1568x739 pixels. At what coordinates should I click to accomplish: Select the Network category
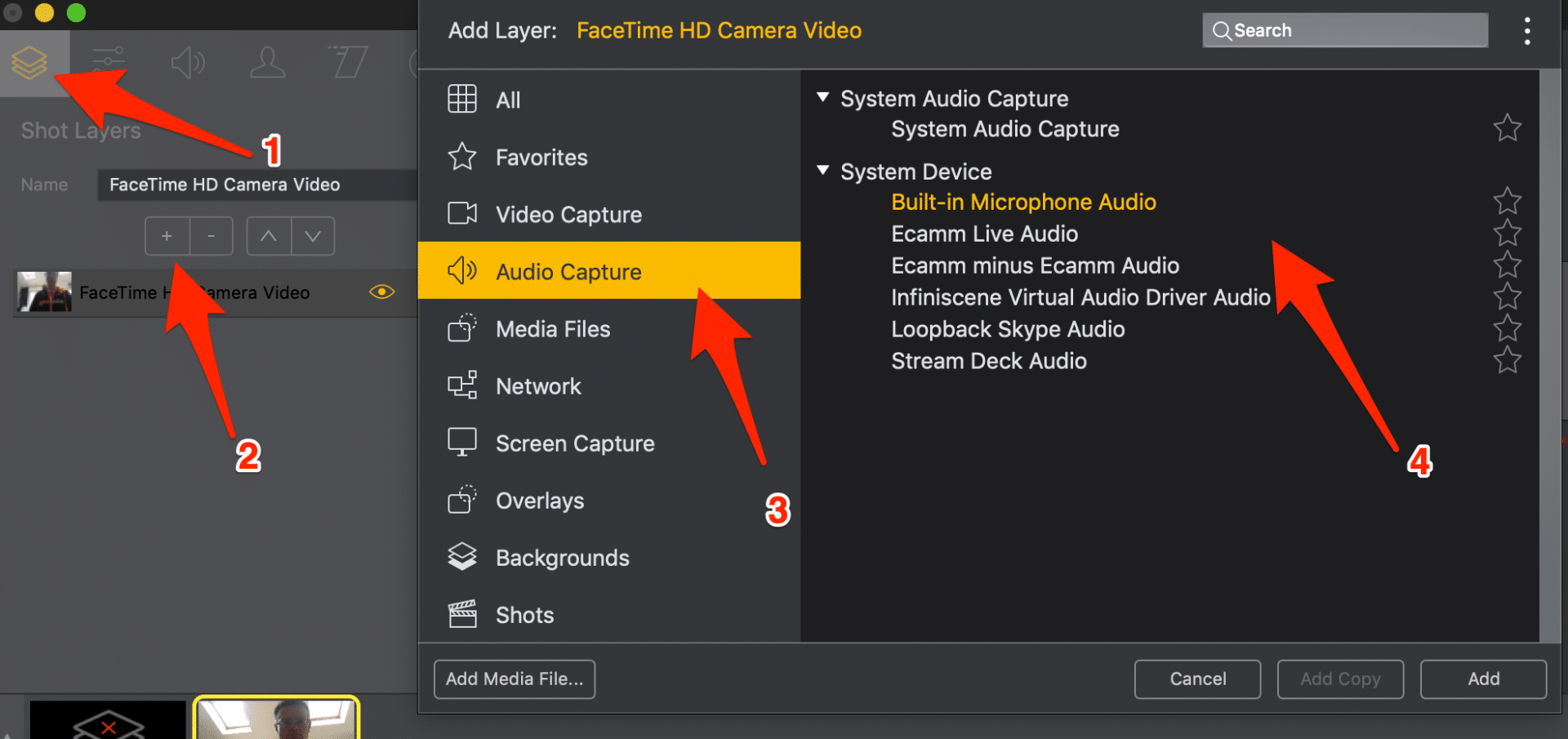click(x=609, y=385)
